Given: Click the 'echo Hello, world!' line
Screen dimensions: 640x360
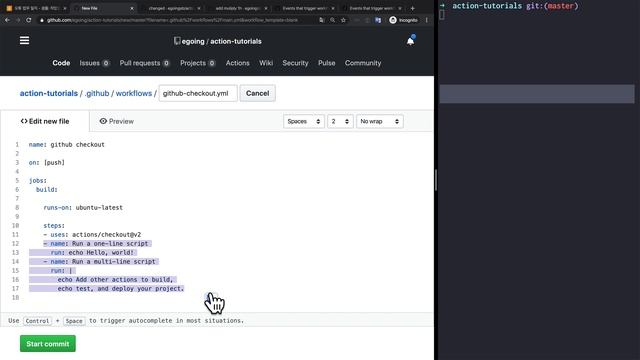Looking at the screenshot, I should pos(92,252).
